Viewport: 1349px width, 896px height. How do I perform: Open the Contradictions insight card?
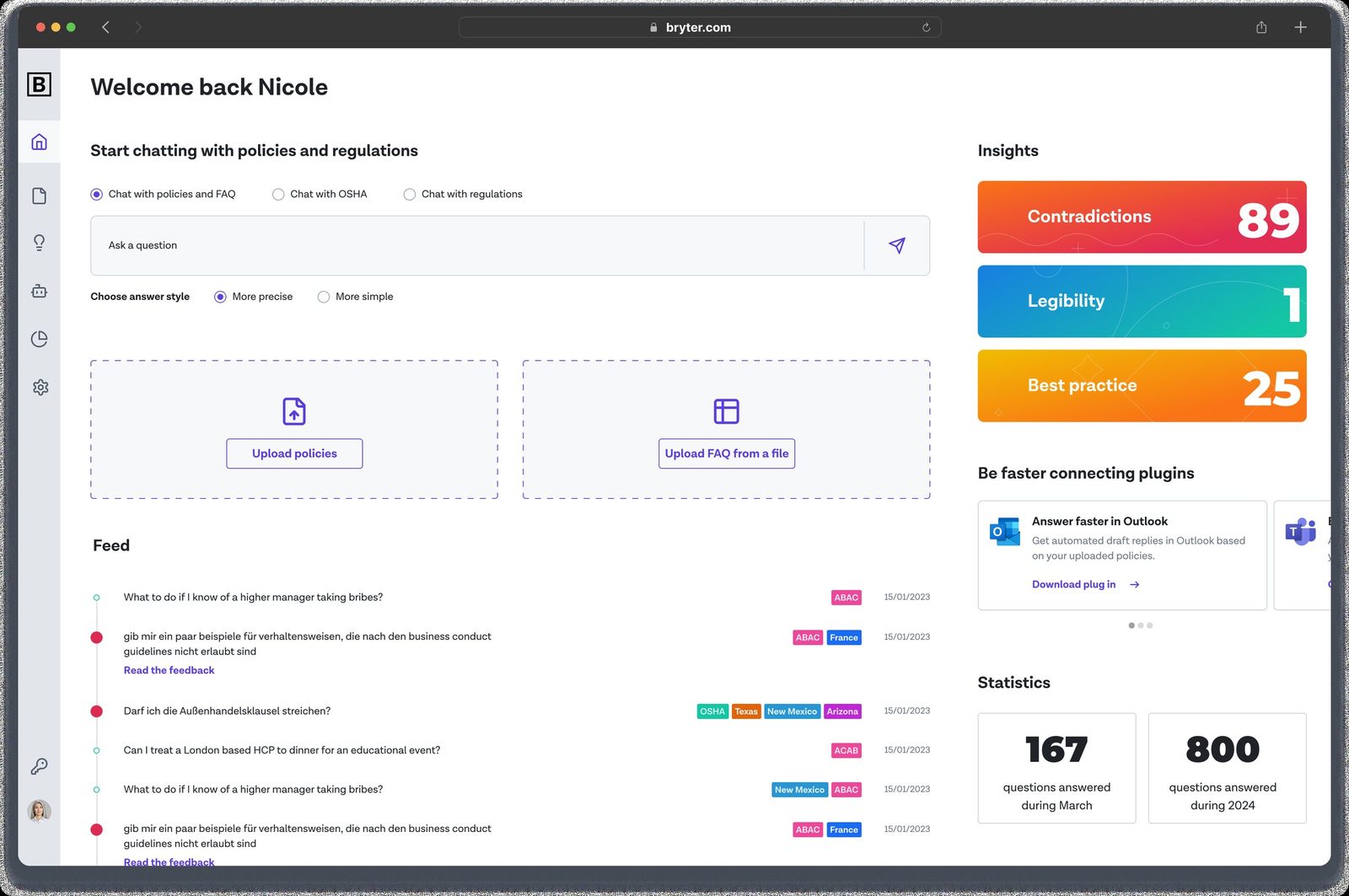tap(1142, 217)
